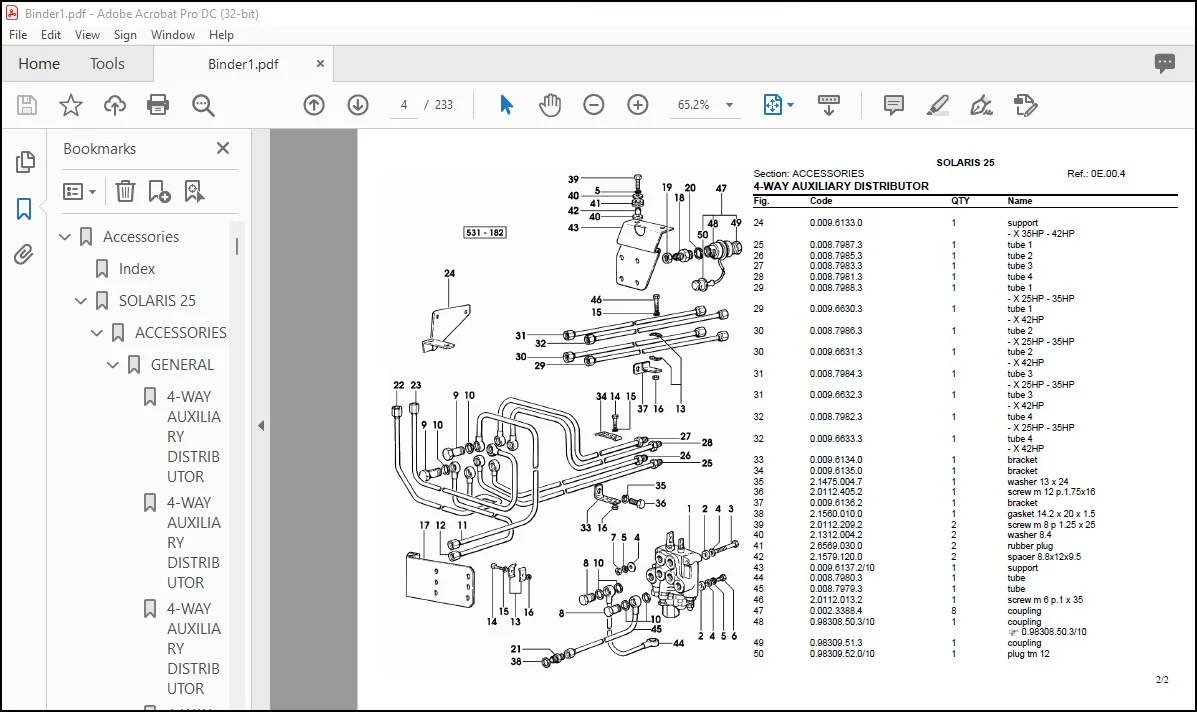Select the SOLARIS 25 bookmark label
The width and height of the screenshot is (1197, 712).
tap(157, 301)
